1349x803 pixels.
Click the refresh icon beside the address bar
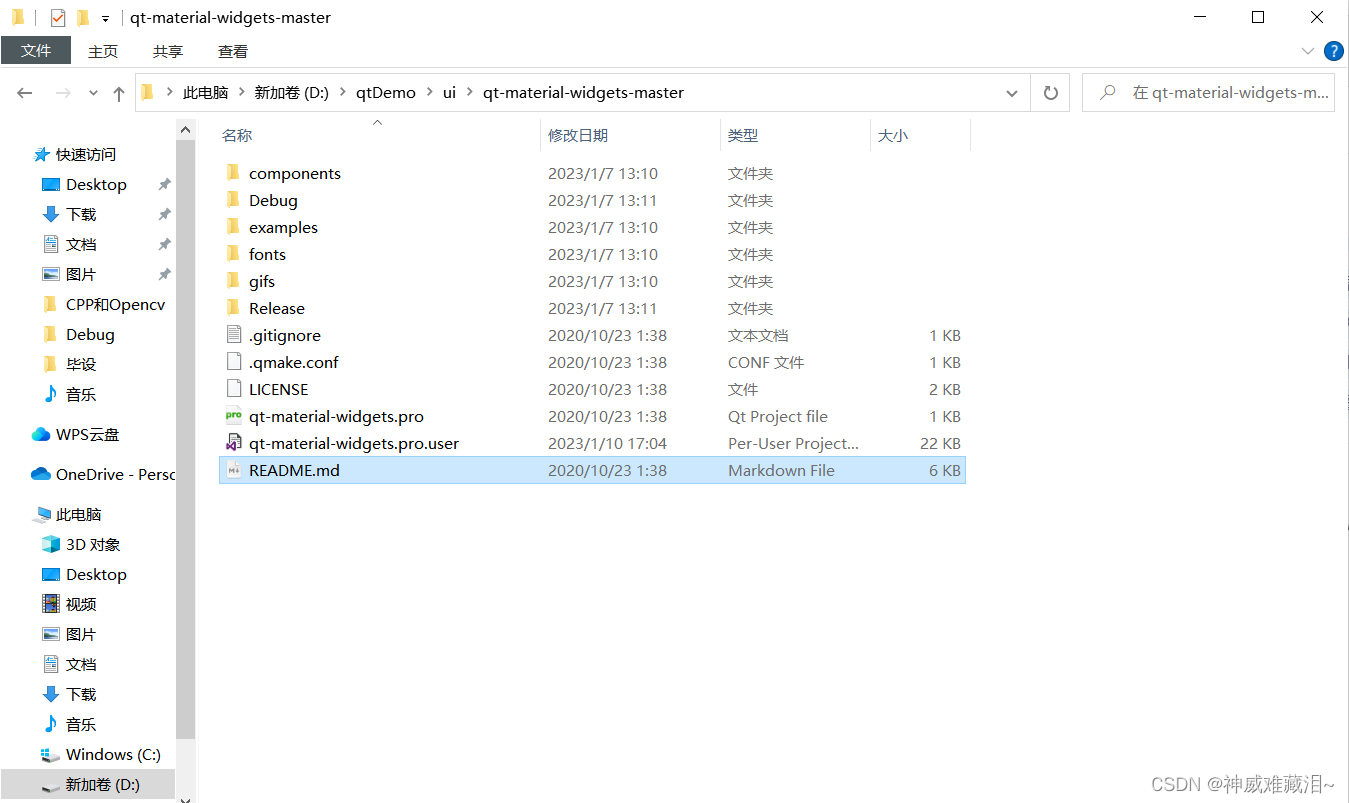(1050, 92)
